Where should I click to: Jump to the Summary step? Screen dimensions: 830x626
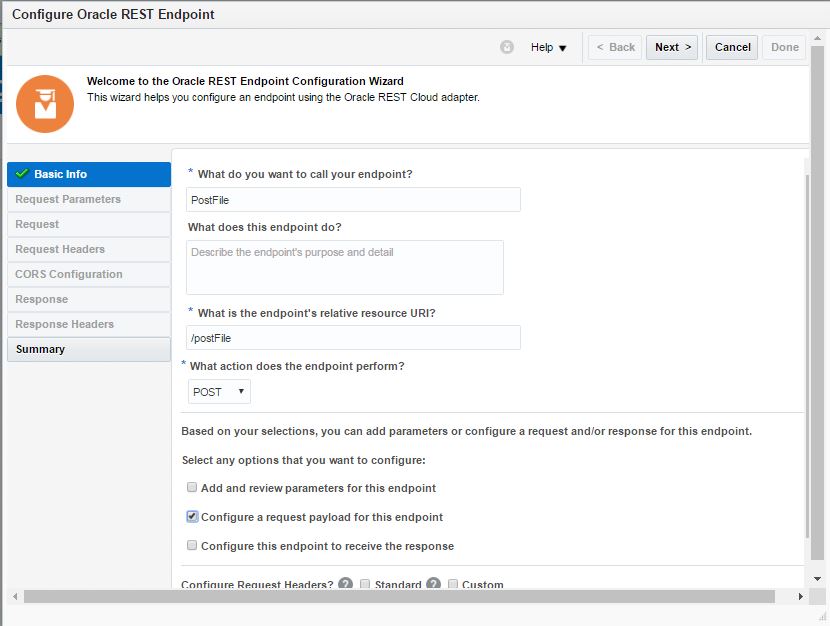pyautogui.click(x=89, y=349)
